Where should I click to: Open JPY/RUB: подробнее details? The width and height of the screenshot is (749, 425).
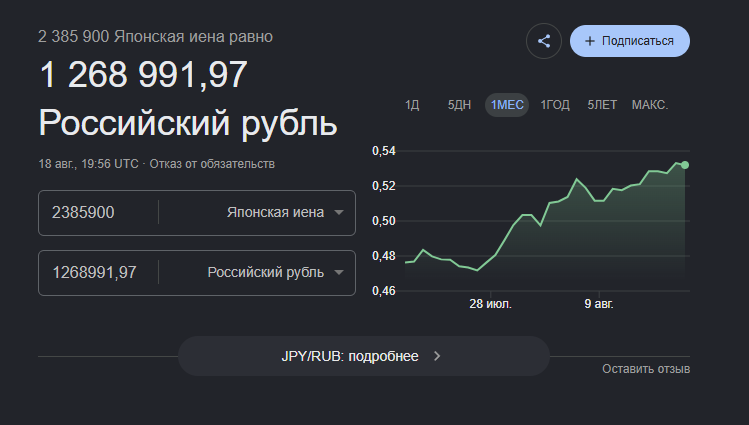click(364, 356)
